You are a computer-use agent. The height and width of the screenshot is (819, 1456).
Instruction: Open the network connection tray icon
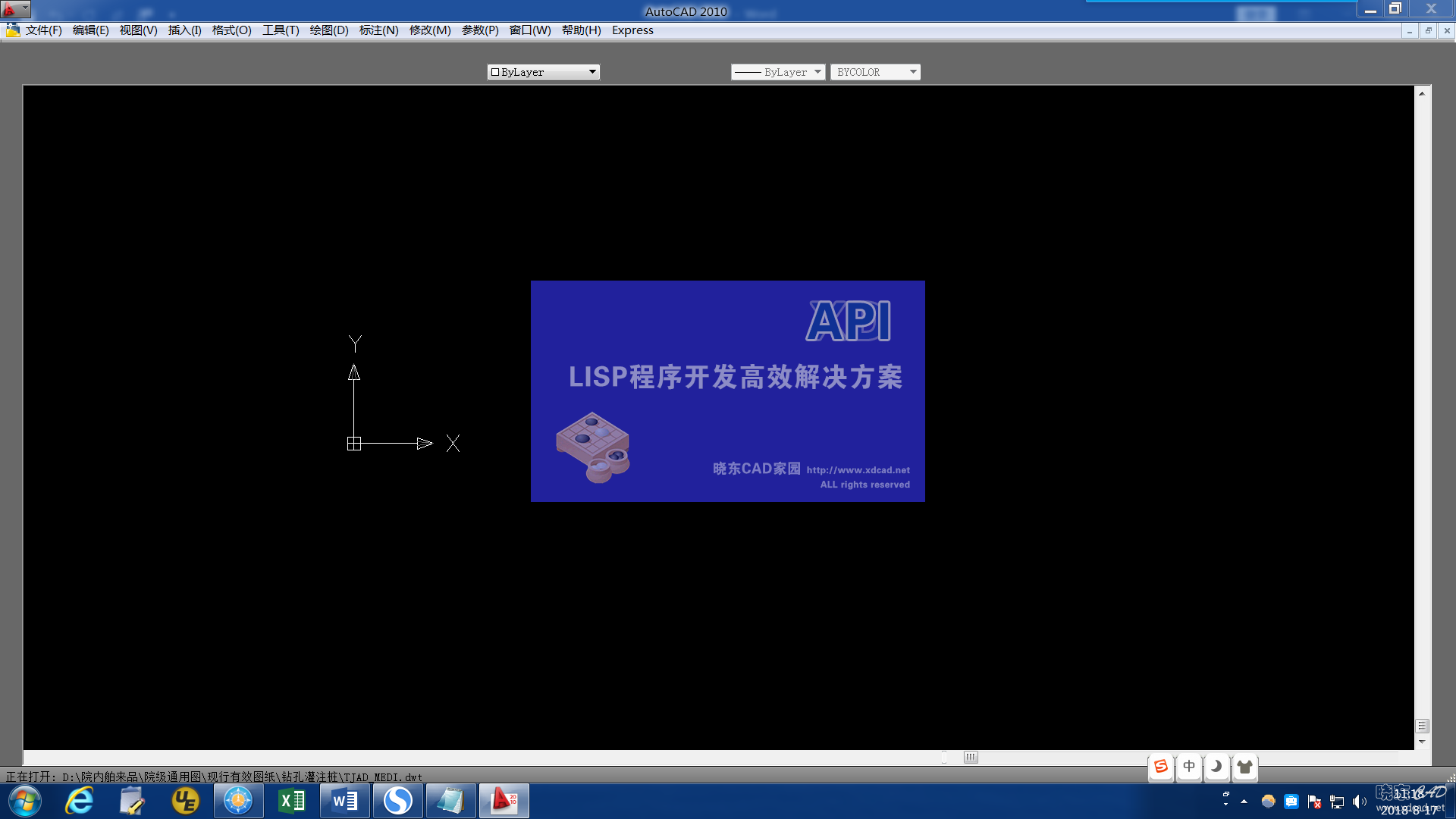(1337, 802)
